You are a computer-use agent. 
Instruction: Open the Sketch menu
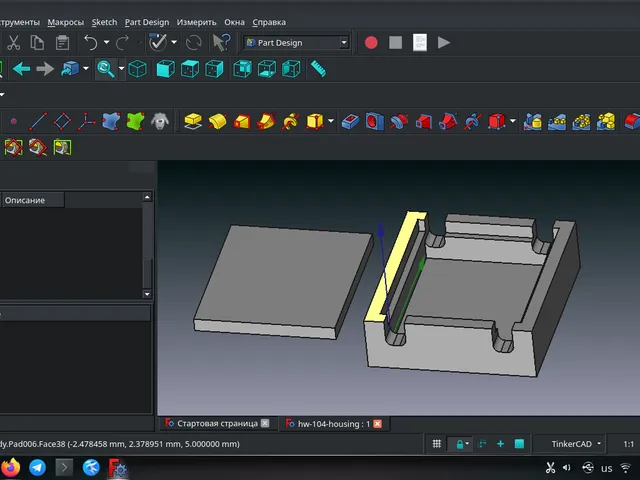coord(104,22)
